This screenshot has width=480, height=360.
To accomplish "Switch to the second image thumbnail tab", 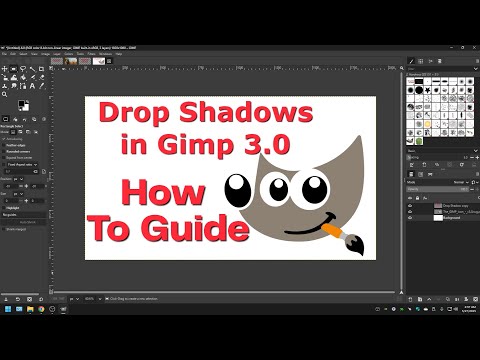I will [x=71, y=61].
